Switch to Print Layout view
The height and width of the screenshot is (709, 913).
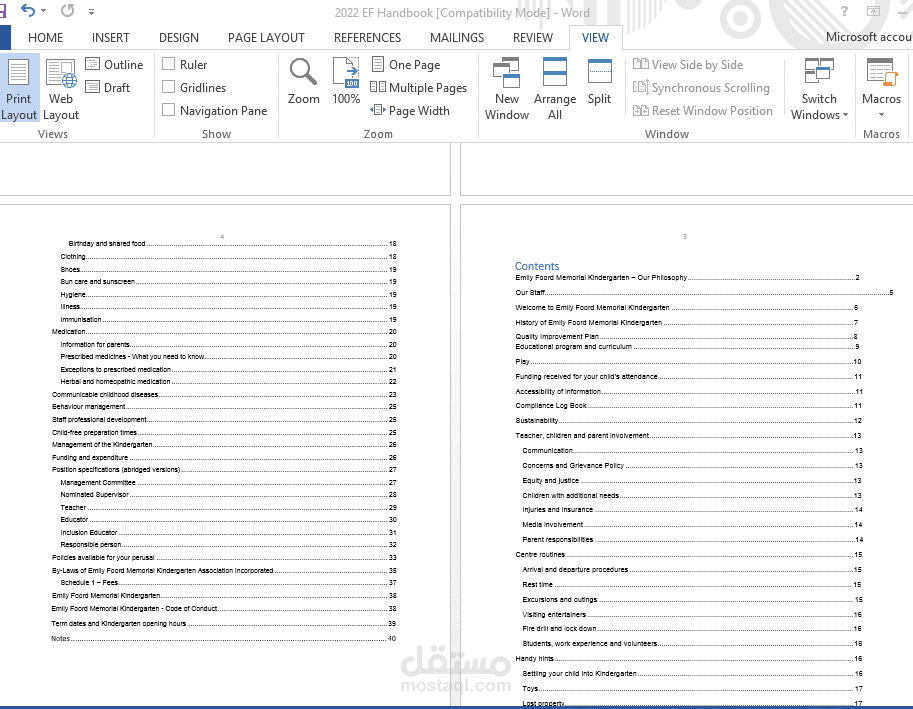19,88
